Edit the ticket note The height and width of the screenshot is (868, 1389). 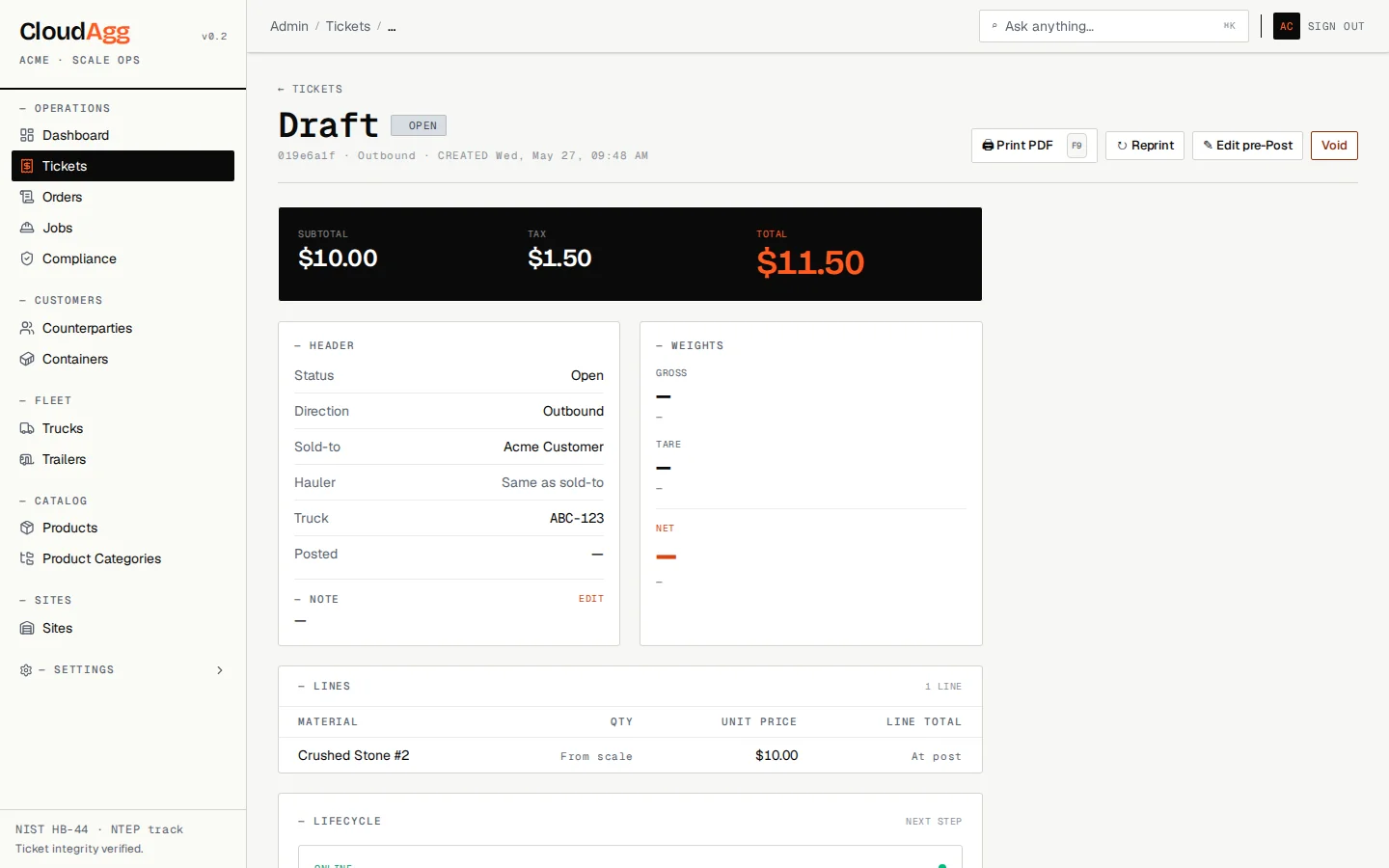point(591,599)
